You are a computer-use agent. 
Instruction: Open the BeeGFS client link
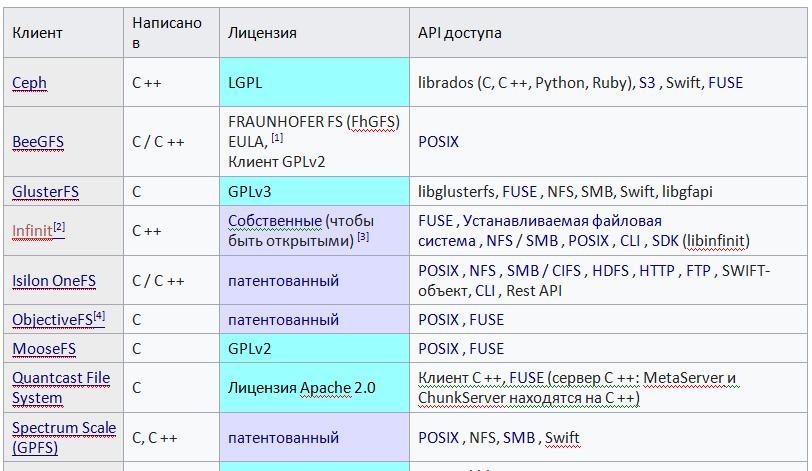point(38,142)
